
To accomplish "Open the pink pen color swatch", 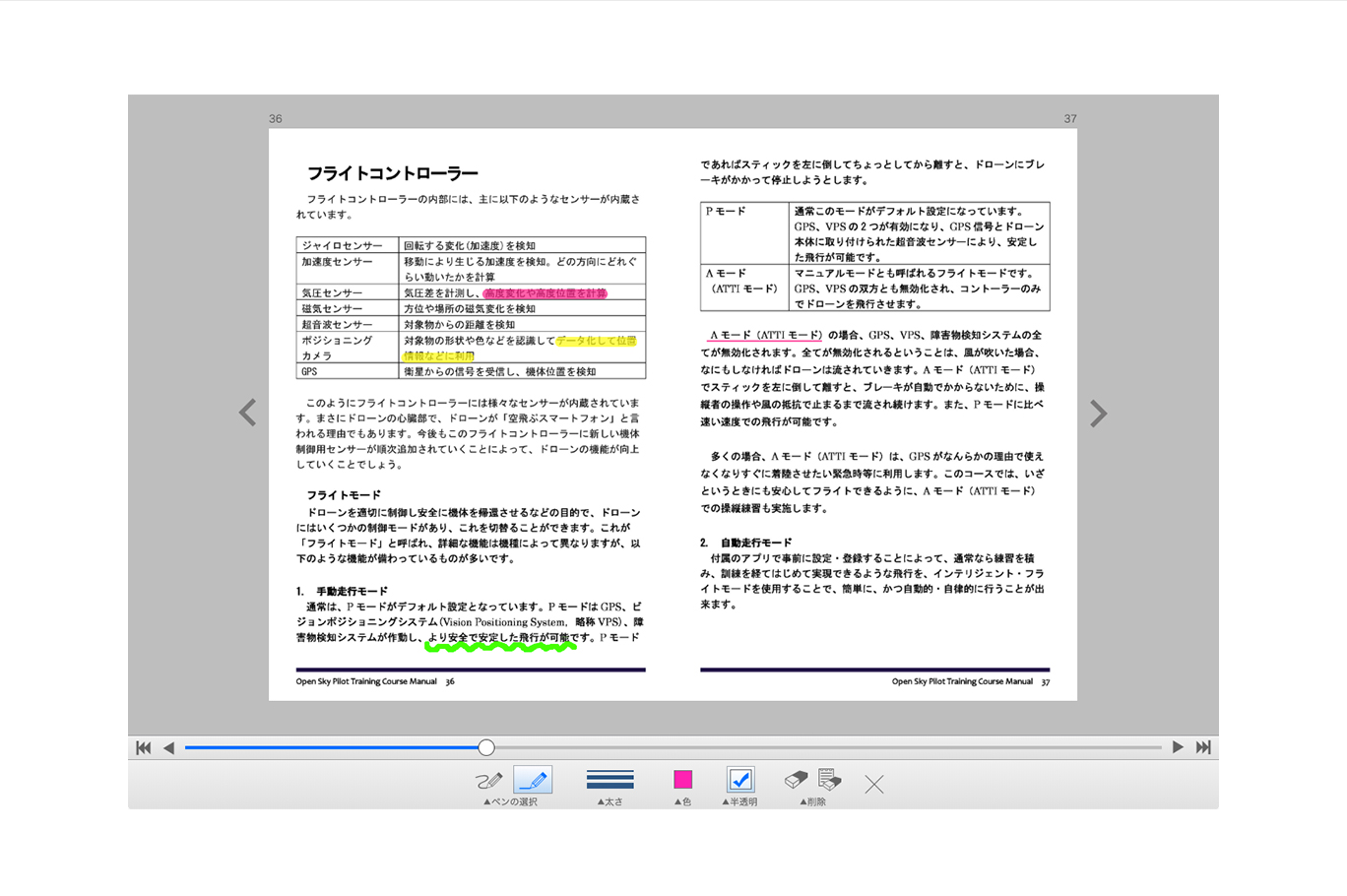I will click(682, 780).
